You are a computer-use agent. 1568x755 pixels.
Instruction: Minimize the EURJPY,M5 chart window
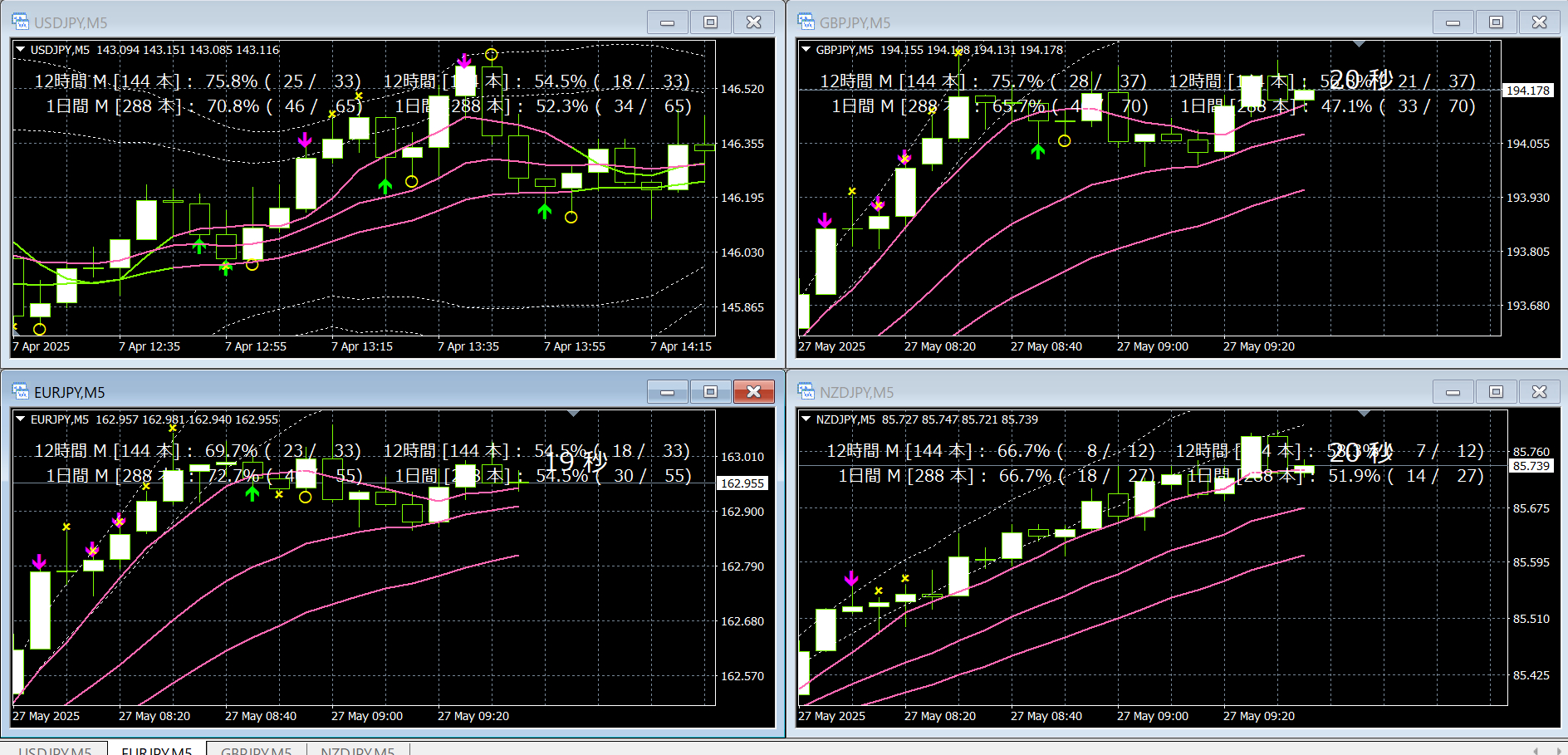[x=668, y=392]
